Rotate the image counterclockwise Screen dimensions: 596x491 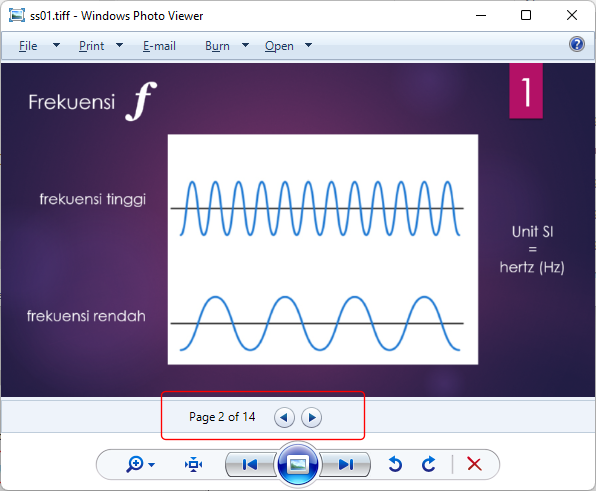(x=395, y=464)
